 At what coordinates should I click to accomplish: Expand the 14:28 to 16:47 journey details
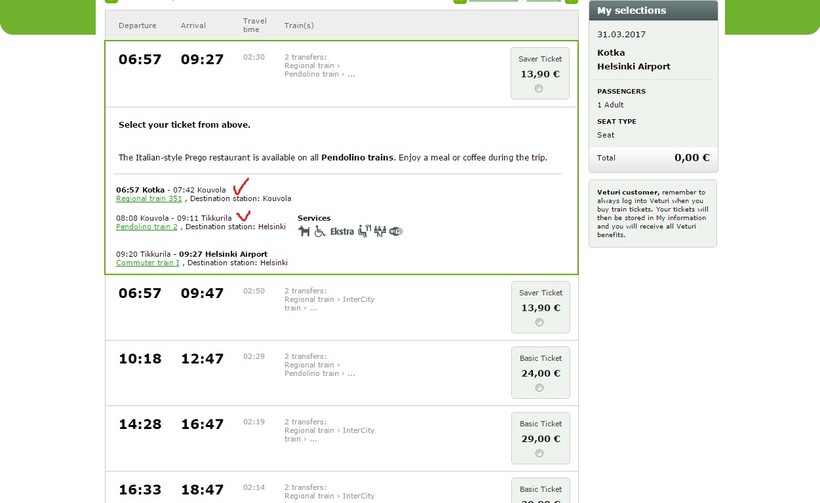(300, 437)
